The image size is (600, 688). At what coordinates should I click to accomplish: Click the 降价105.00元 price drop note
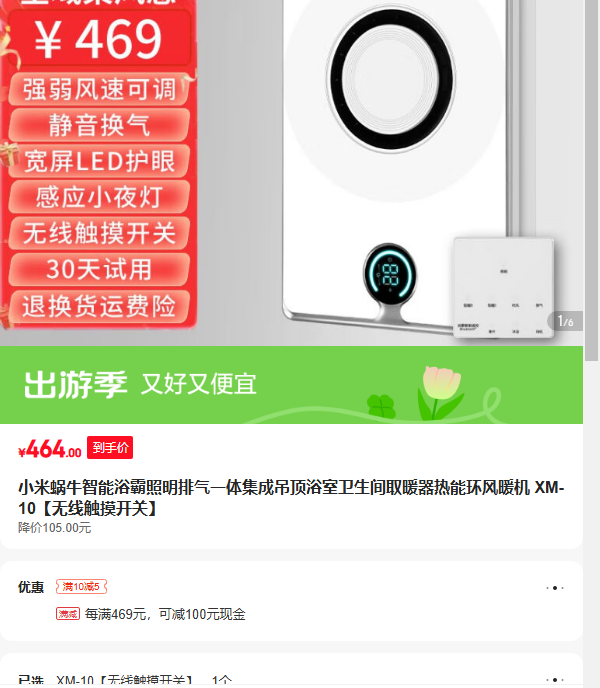(54, 527)
